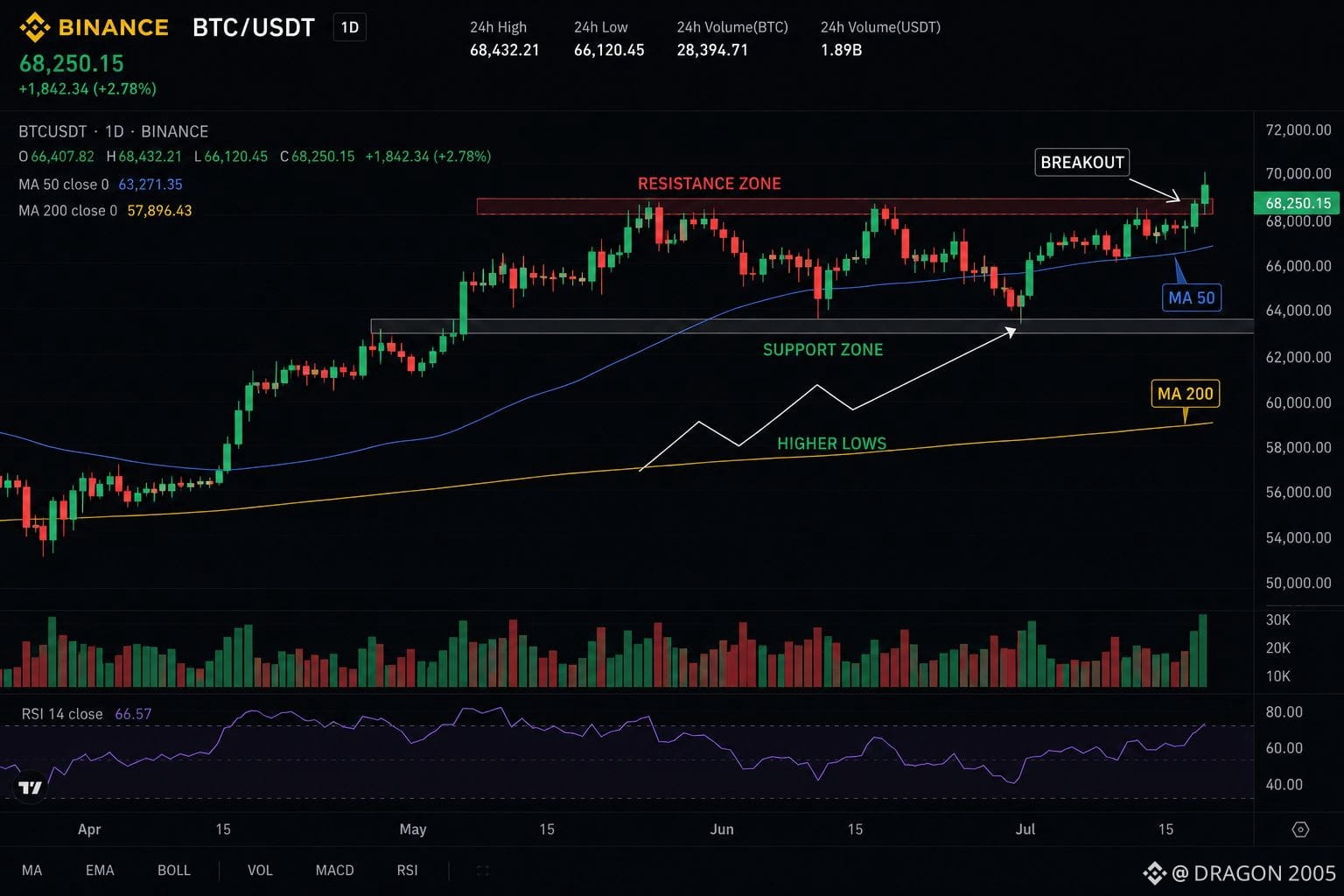Click the 72,000.00 price axis label

coord(1298,130)
